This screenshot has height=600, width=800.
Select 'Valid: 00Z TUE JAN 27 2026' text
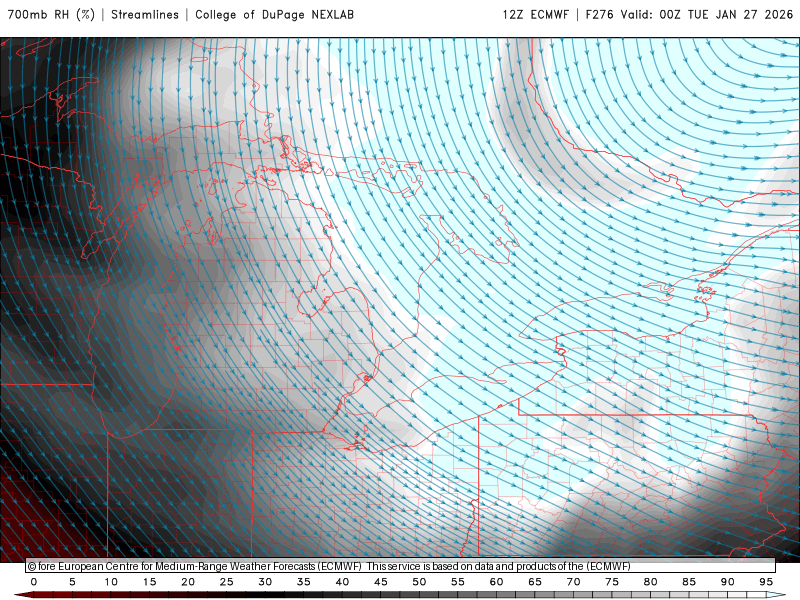coord(707,14)
